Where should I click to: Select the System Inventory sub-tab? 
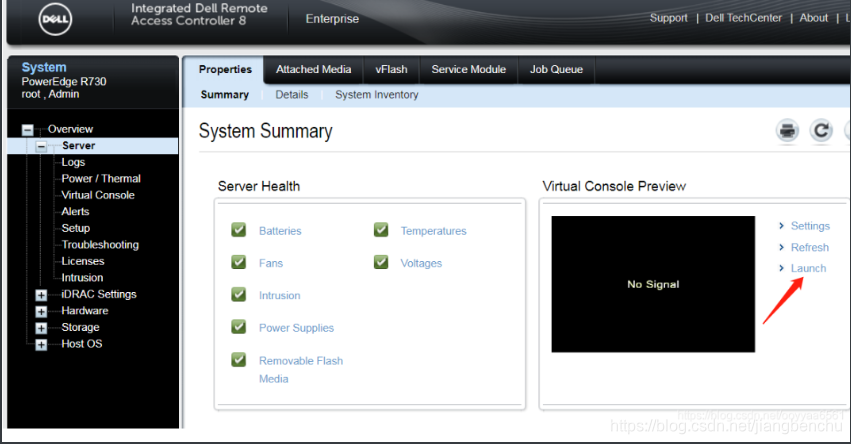(377, 95)
